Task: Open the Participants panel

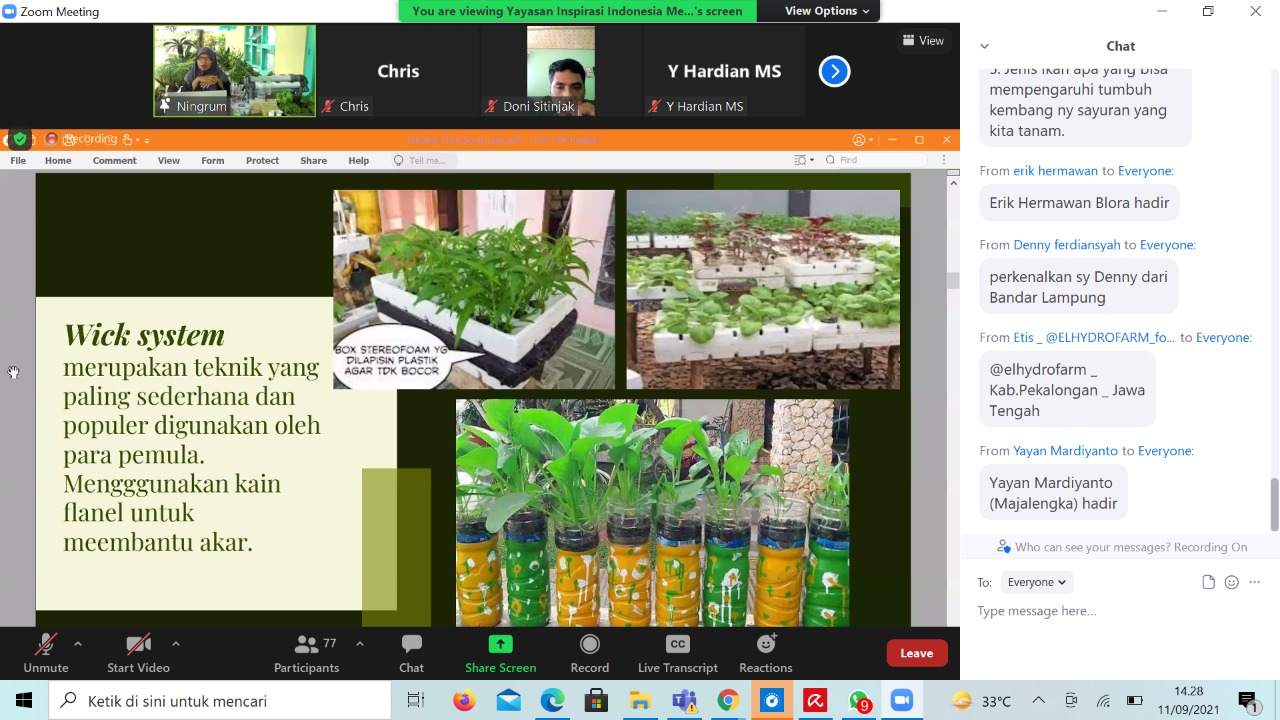Action: click(x=307, y=654)
